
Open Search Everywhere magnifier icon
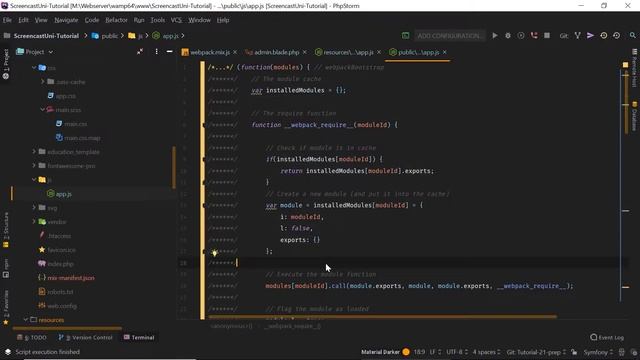pyautogui.click(x=632, y=36)
